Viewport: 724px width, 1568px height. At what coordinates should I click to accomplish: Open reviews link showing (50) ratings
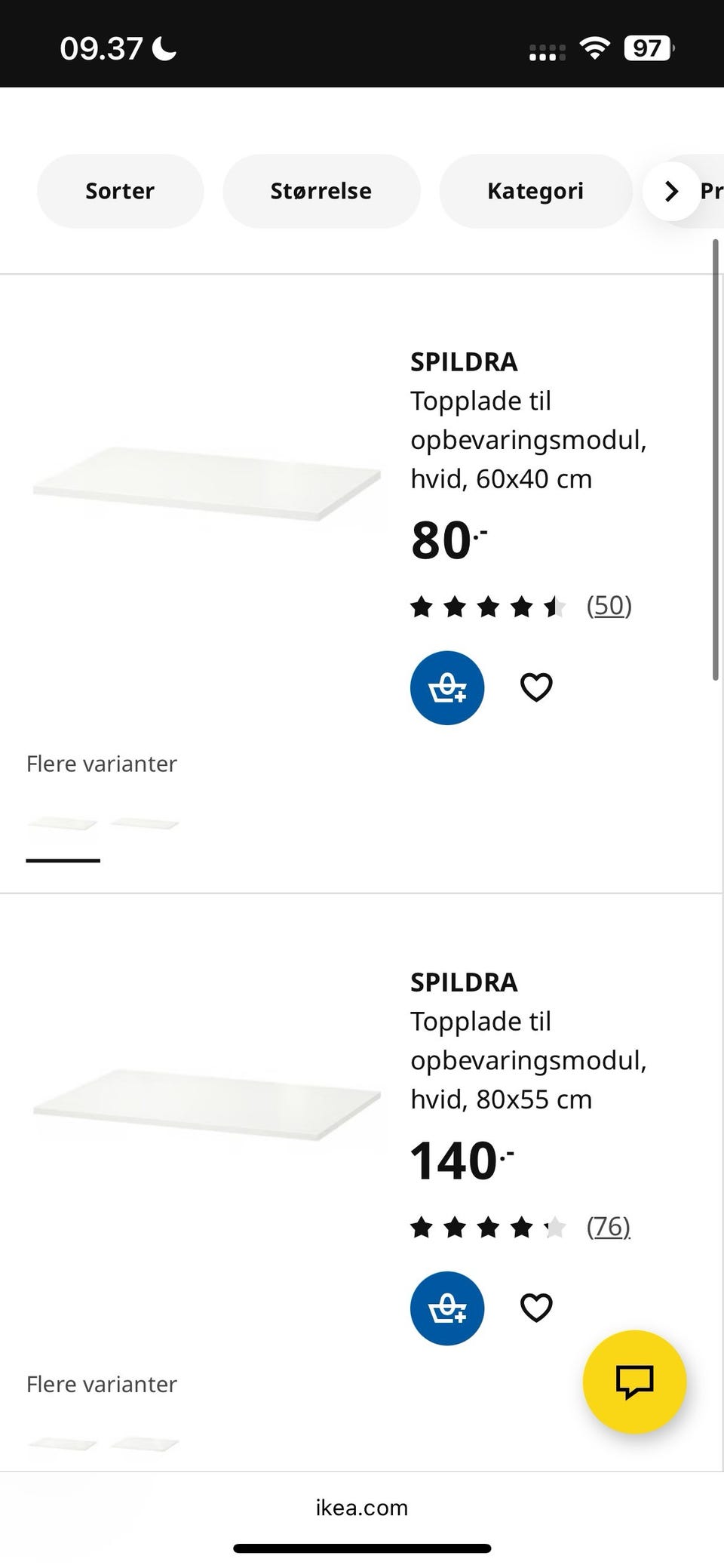point(609,605)
